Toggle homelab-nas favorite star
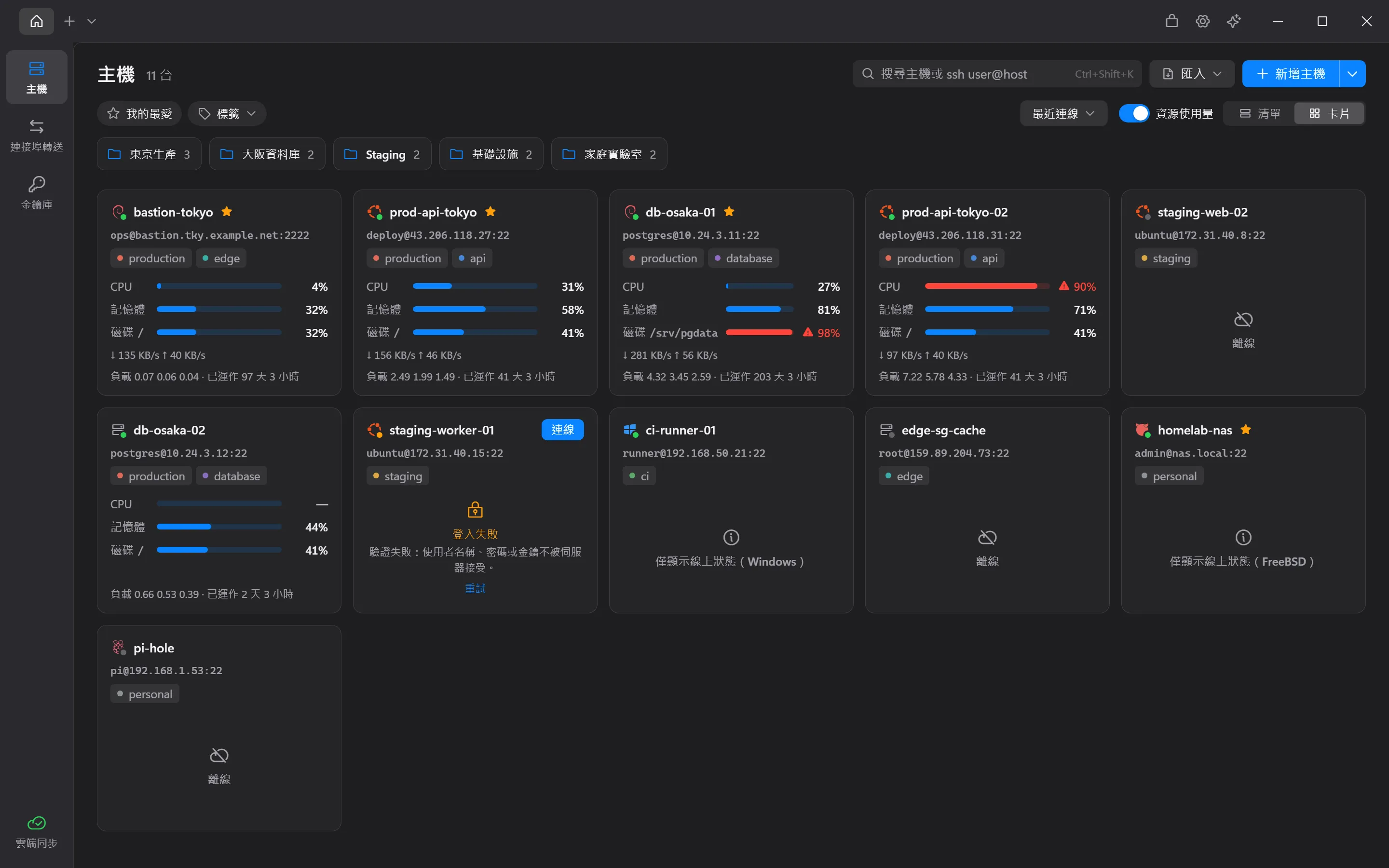Screen dimensions: 1389x868 click(1245, 429)
